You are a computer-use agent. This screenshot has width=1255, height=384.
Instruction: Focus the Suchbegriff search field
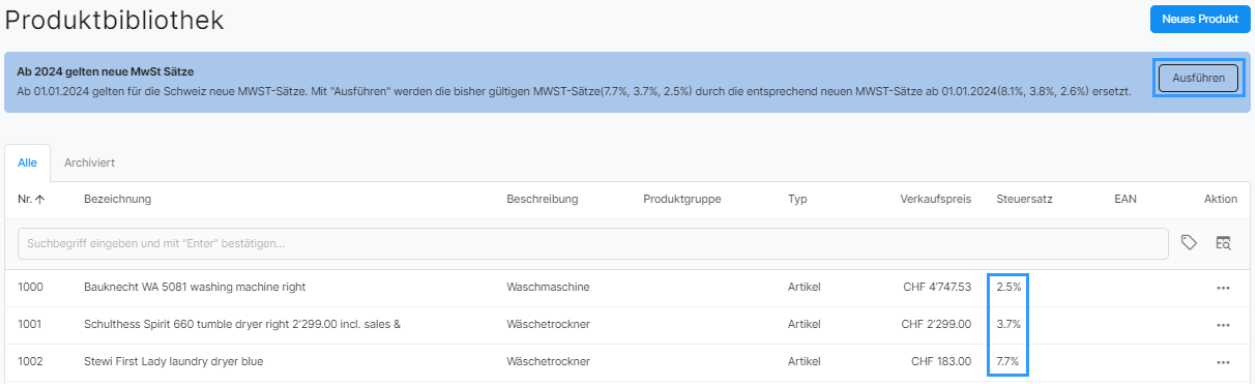click(593, 243)
